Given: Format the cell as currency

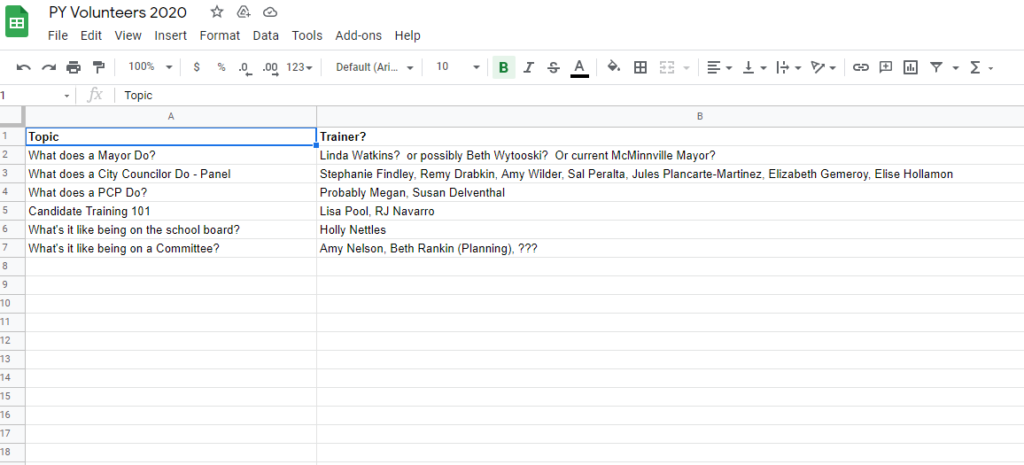Looking at the screenshot, I should pyautogui.click(x=196, y=67).
